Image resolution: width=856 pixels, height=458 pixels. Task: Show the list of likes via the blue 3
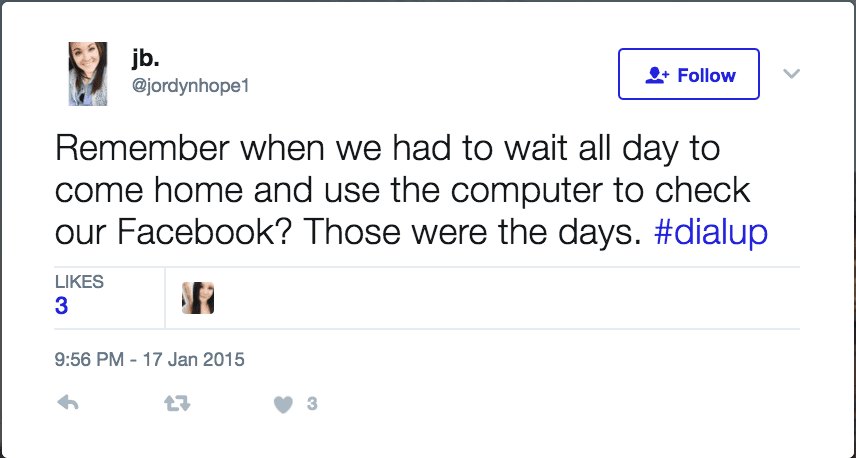pyautogui.click(x=61, y=306)
